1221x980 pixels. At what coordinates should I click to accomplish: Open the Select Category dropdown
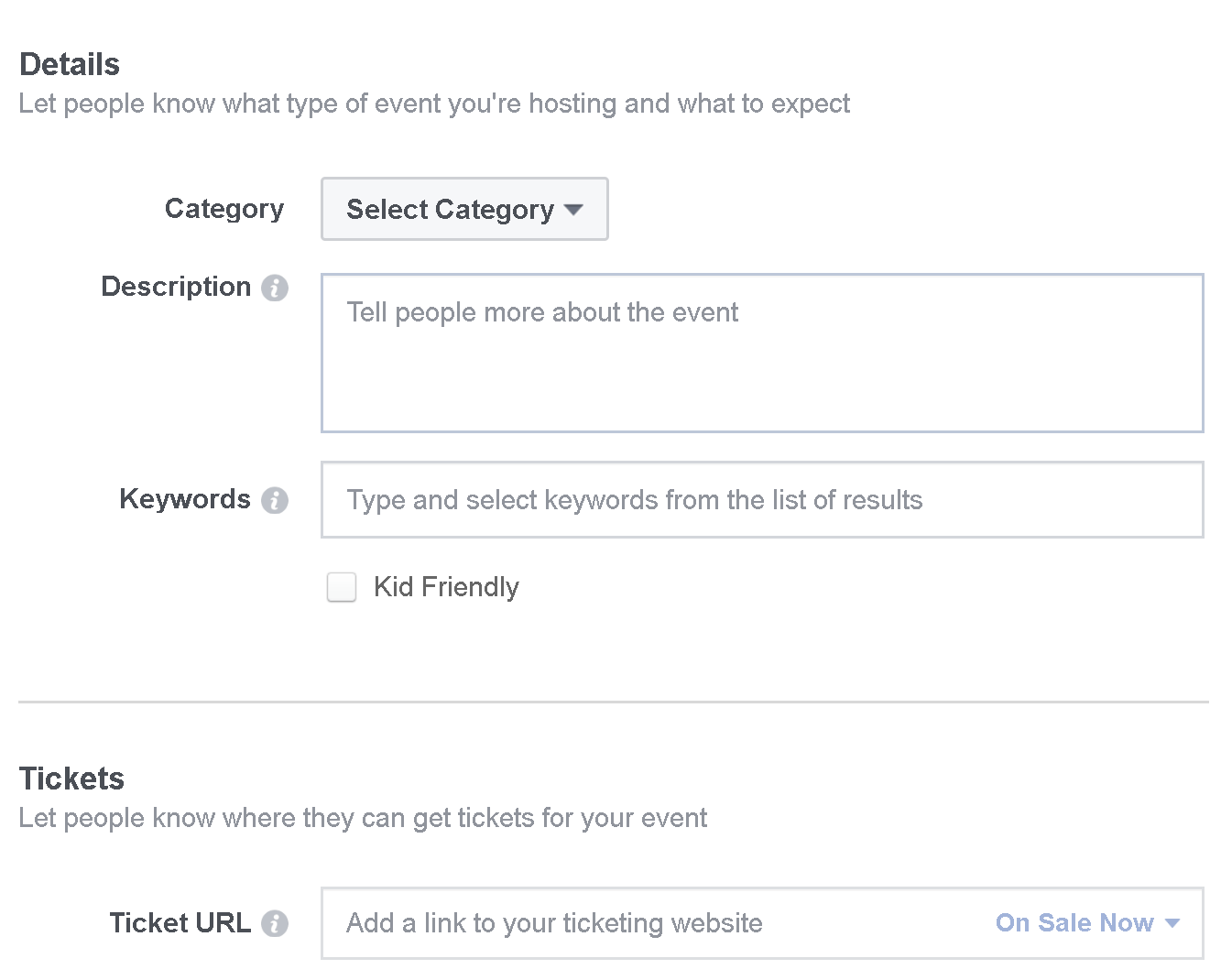(464, 210)
